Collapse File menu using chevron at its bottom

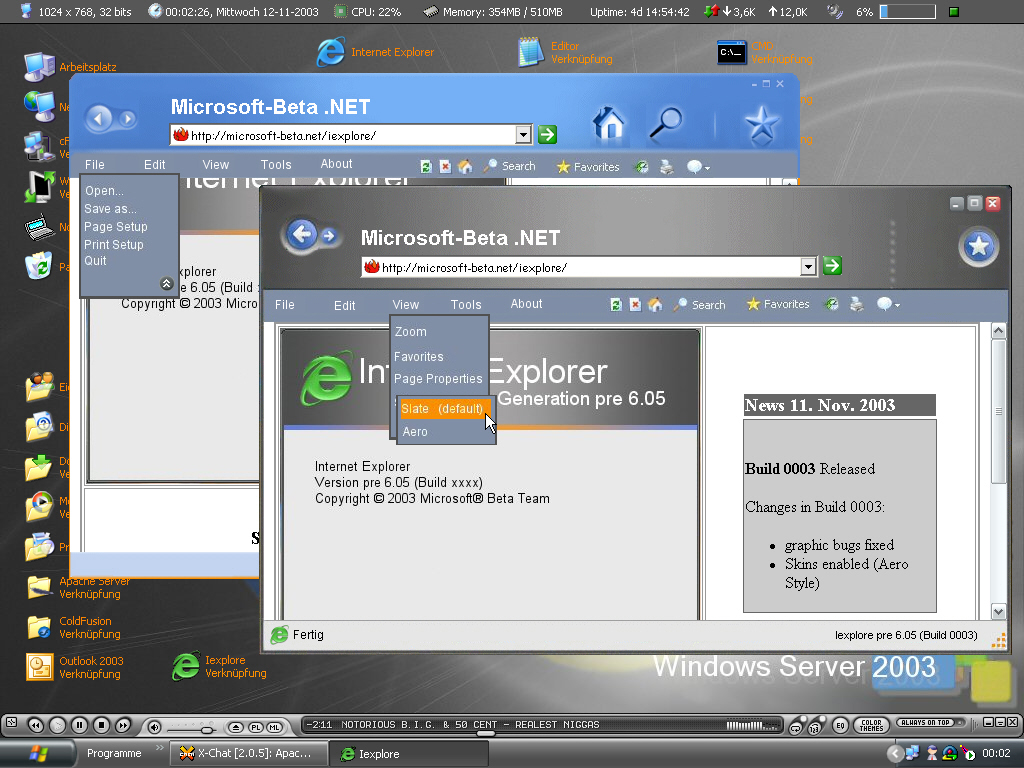click(x=167, y=284)
